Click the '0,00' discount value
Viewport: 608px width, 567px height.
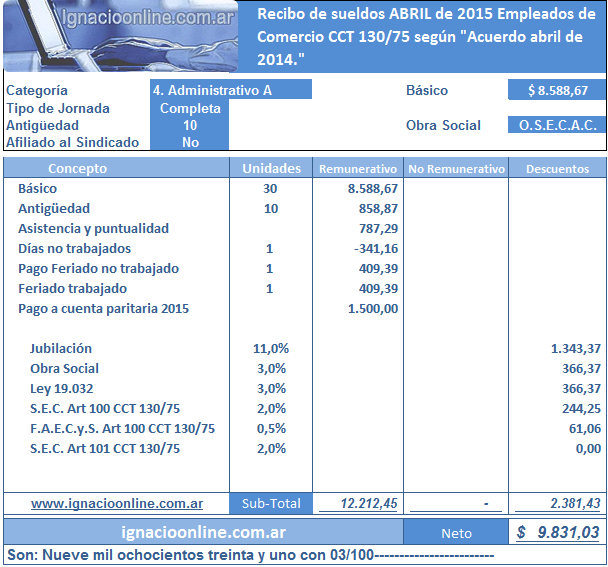click(x=588, y=449)
